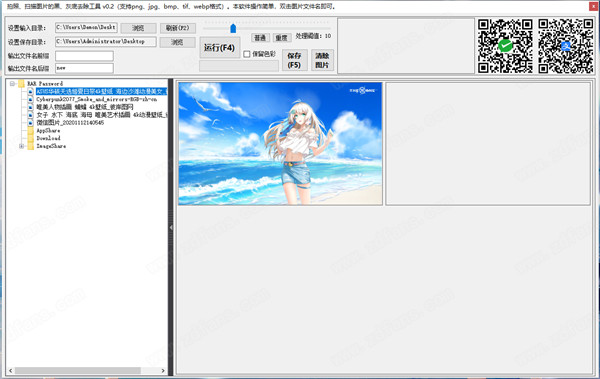Viewport: 600px width, 379px height.
Task: Open the AppShare folder
Action: [48, 131]
